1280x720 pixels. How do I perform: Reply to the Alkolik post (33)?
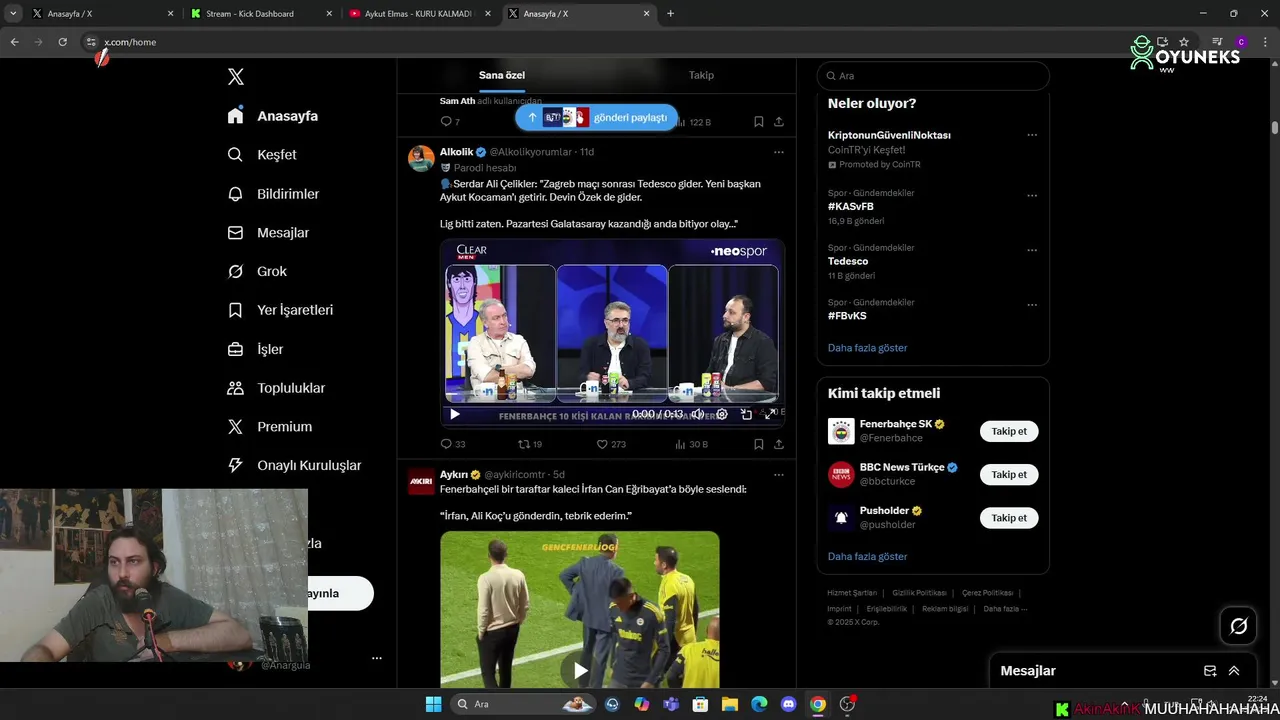tap(453, 444)
